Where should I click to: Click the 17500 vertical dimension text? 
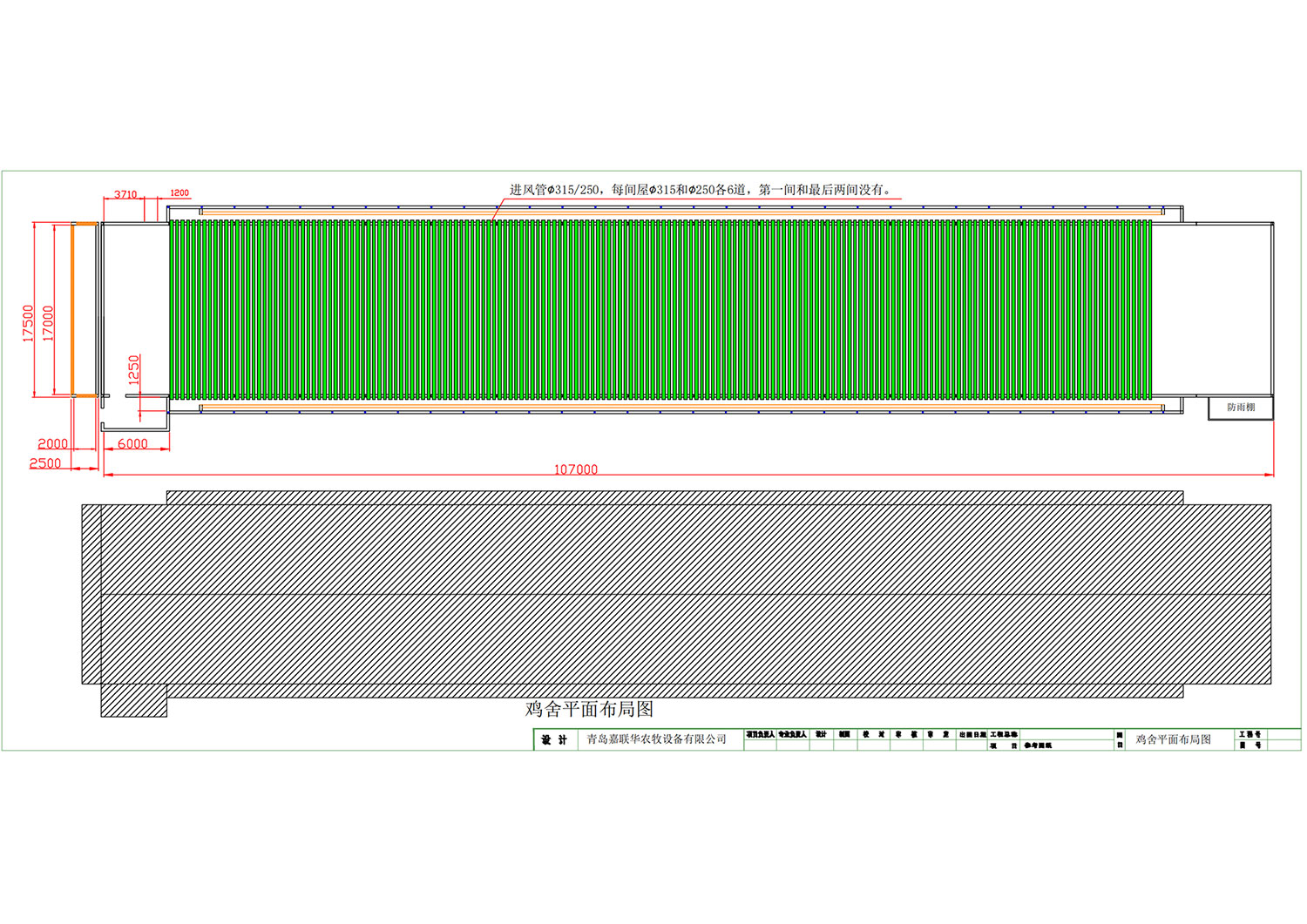(29, 323)
